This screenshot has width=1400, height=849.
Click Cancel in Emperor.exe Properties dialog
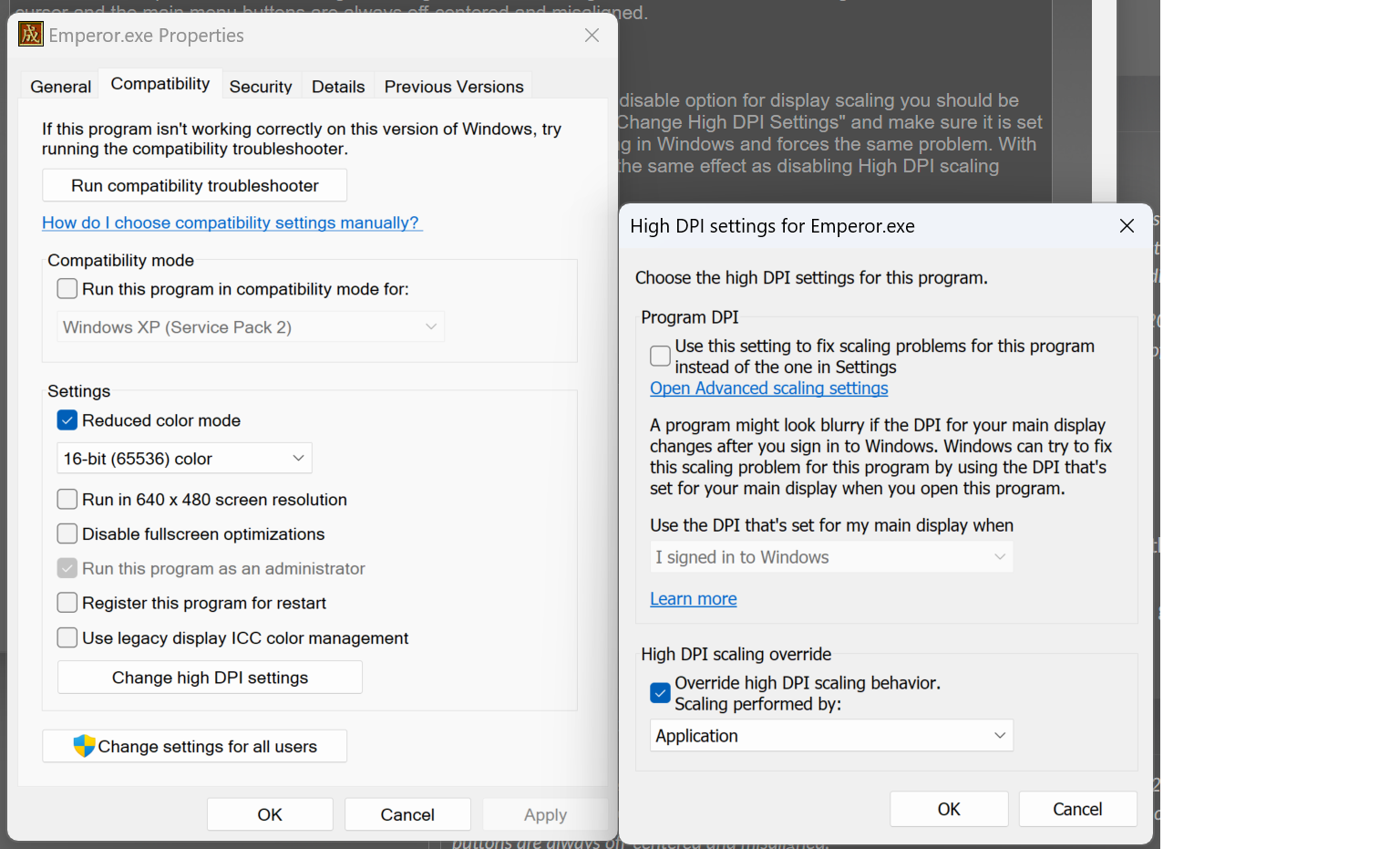[407, 814]
